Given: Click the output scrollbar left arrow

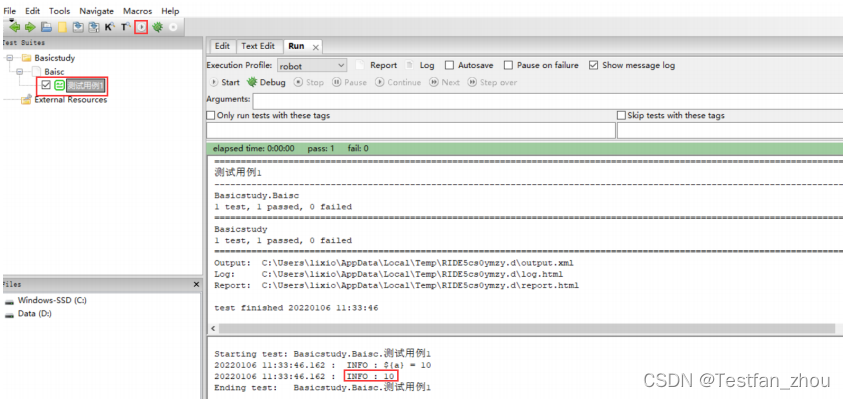Looking at the screenshot, I should point(213,328).
